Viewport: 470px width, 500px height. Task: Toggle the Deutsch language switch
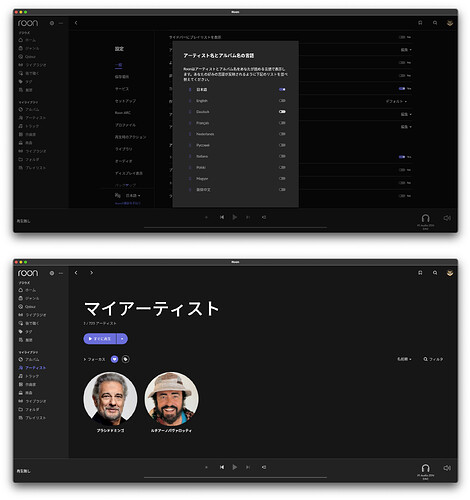[x=282, y=112]
